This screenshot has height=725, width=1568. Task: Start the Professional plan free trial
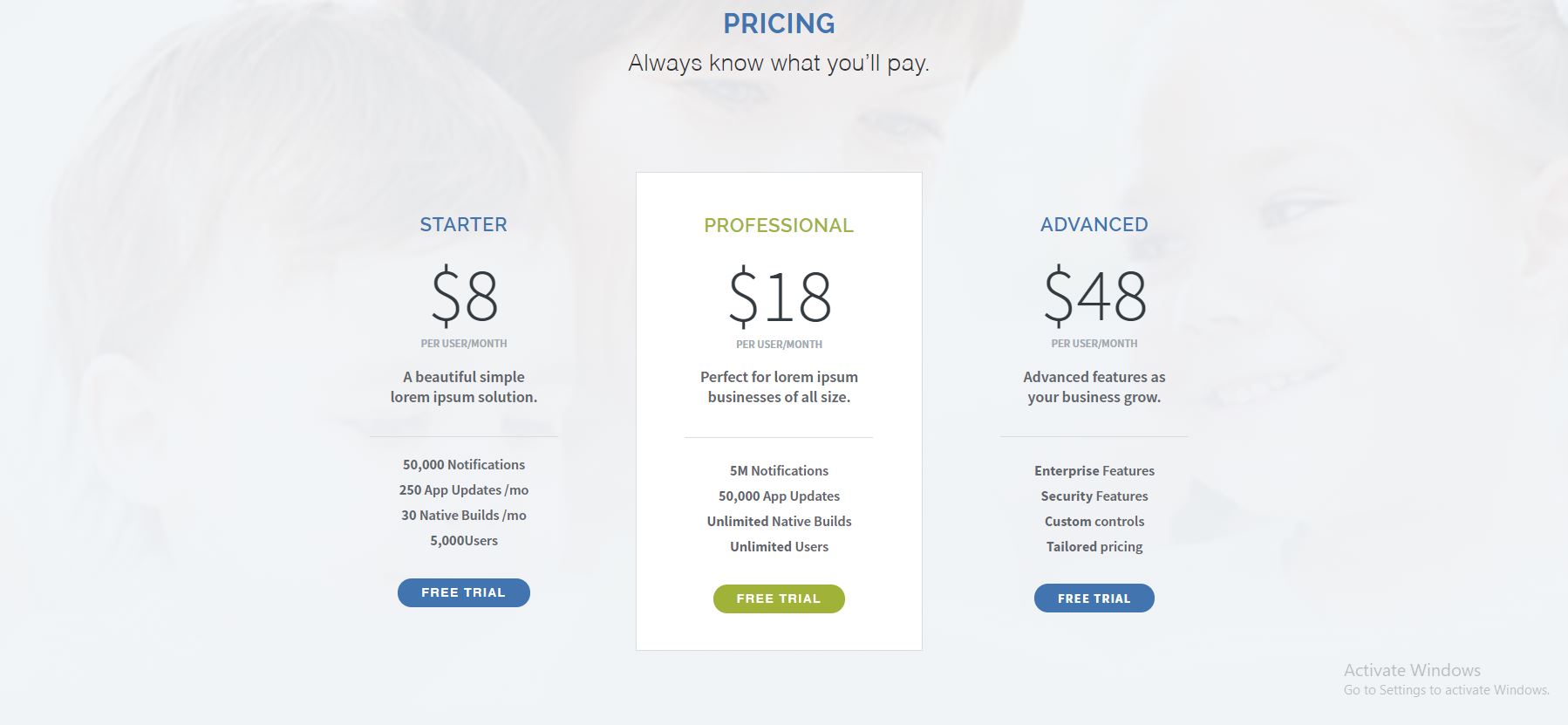tap(779, 598)
